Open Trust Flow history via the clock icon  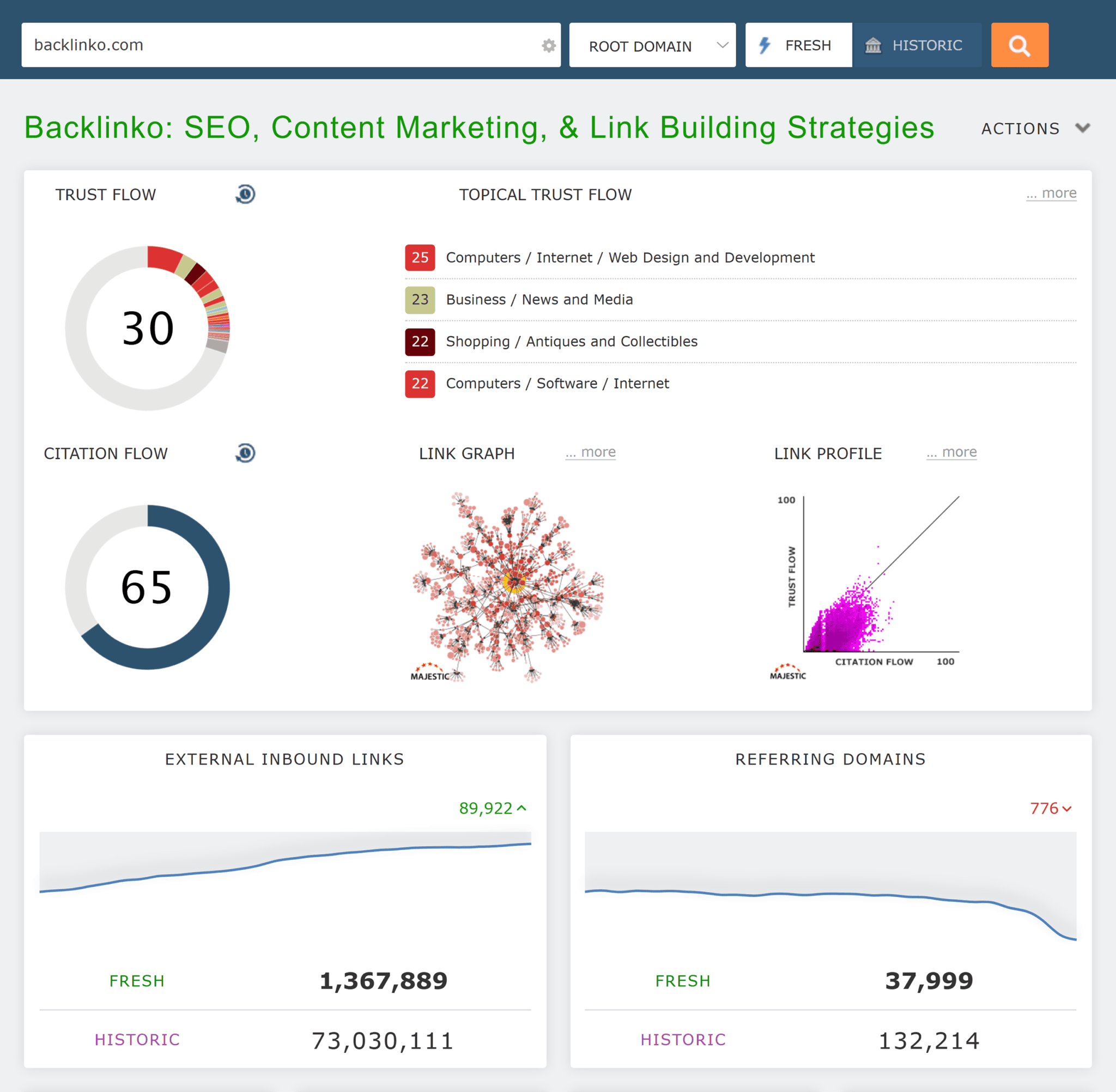pyautogui.click(x=244, y=195)
